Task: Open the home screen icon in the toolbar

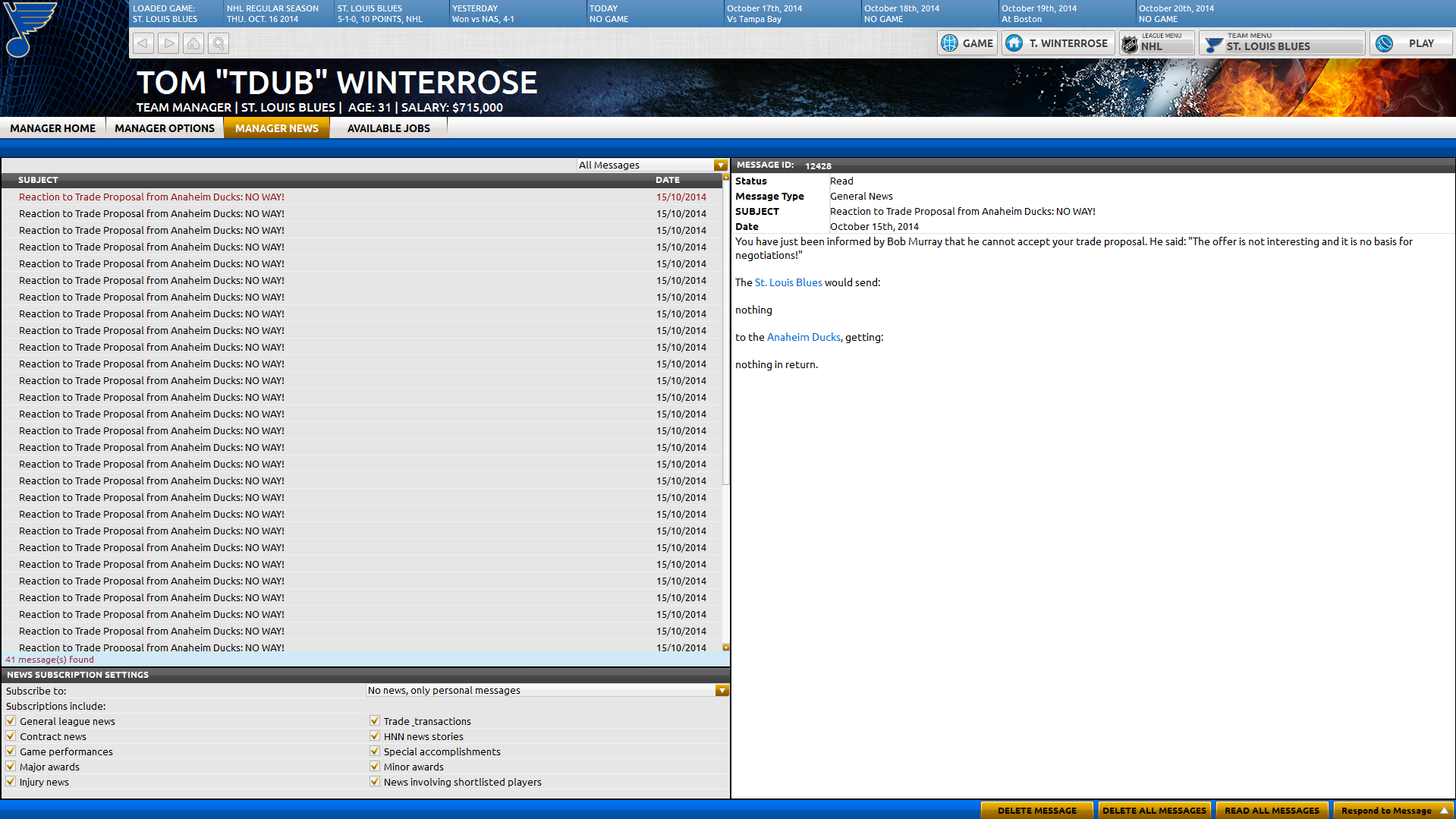Action: pos(193,44)
